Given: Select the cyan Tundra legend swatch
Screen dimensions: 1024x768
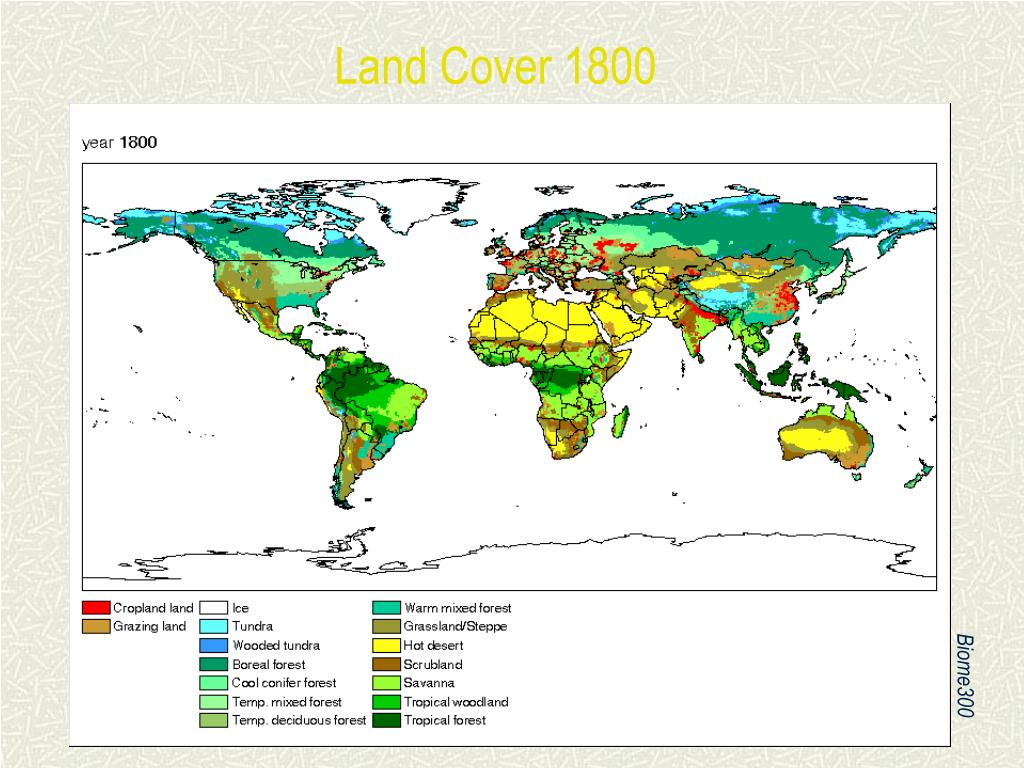Looking at the screenshot, I should (213, 626).
